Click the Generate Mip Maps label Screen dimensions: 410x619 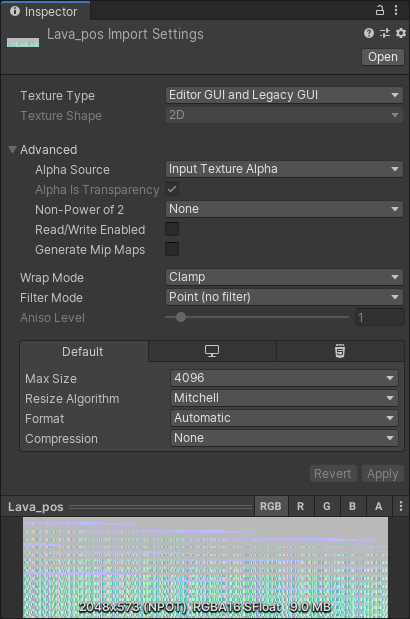point(90,250)
